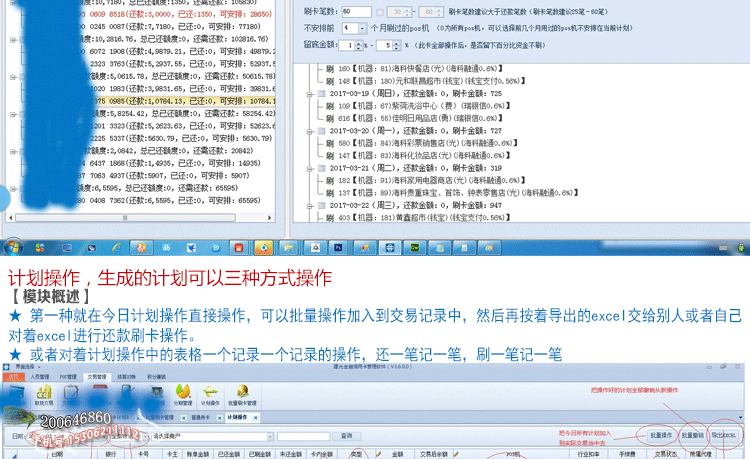Click the calendar icon beside 2017-03-19
The height and width of the screenshot is (459, 750).
[320, 93]
